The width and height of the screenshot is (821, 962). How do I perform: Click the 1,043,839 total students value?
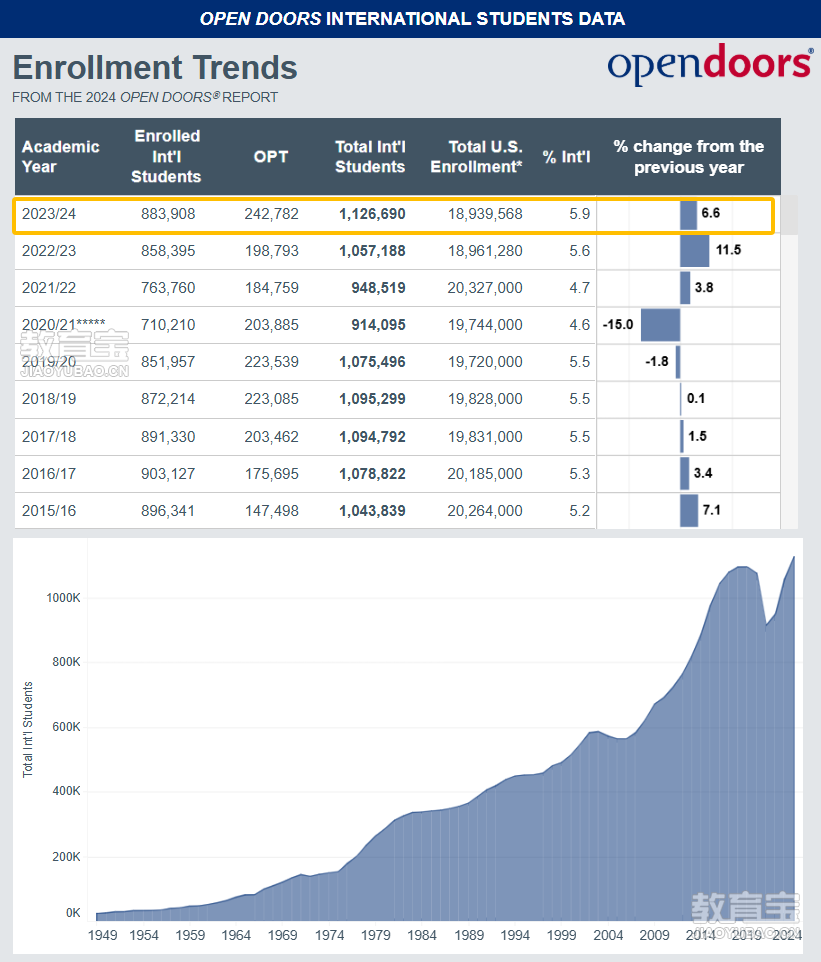372,510
